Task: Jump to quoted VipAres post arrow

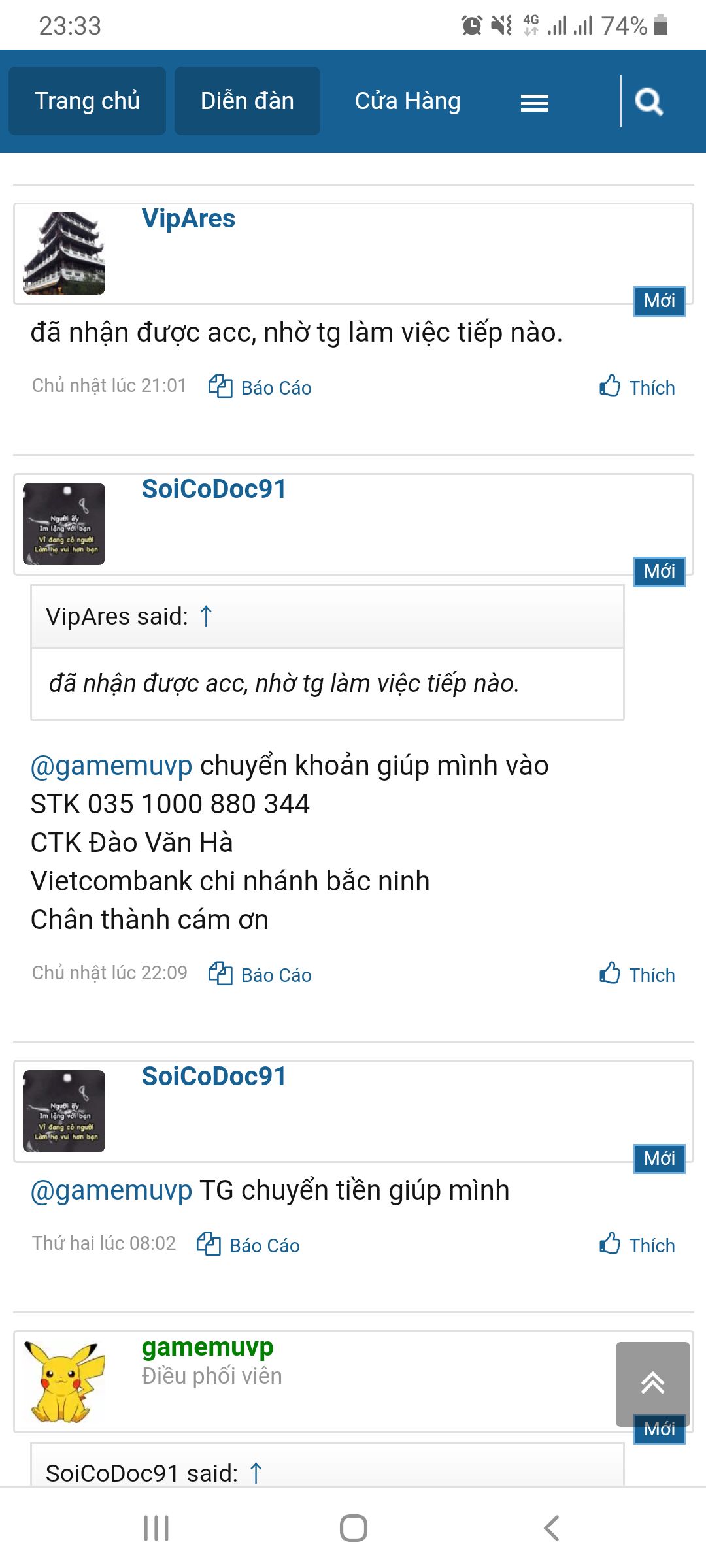Action: click(x=206, y=616)
